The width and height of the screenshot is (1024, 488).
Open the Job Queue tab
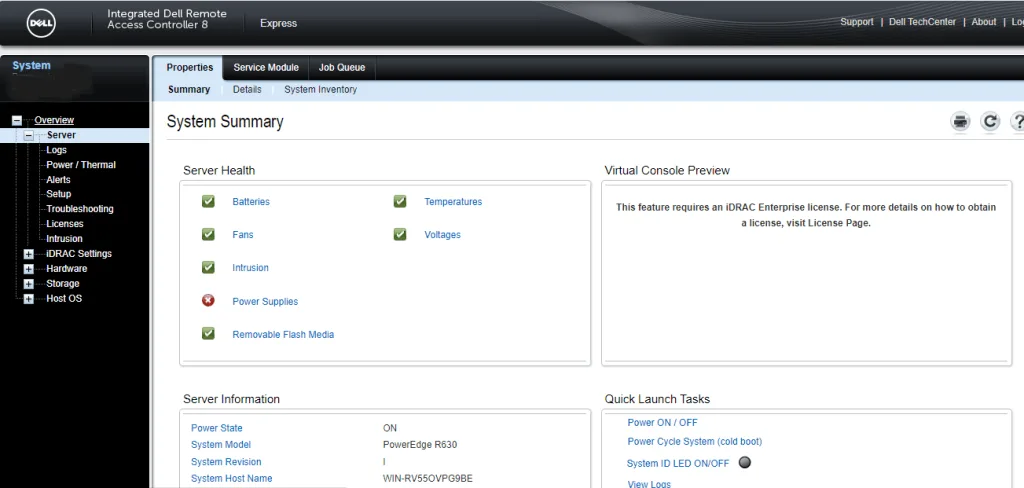click(x=342, y=68)
